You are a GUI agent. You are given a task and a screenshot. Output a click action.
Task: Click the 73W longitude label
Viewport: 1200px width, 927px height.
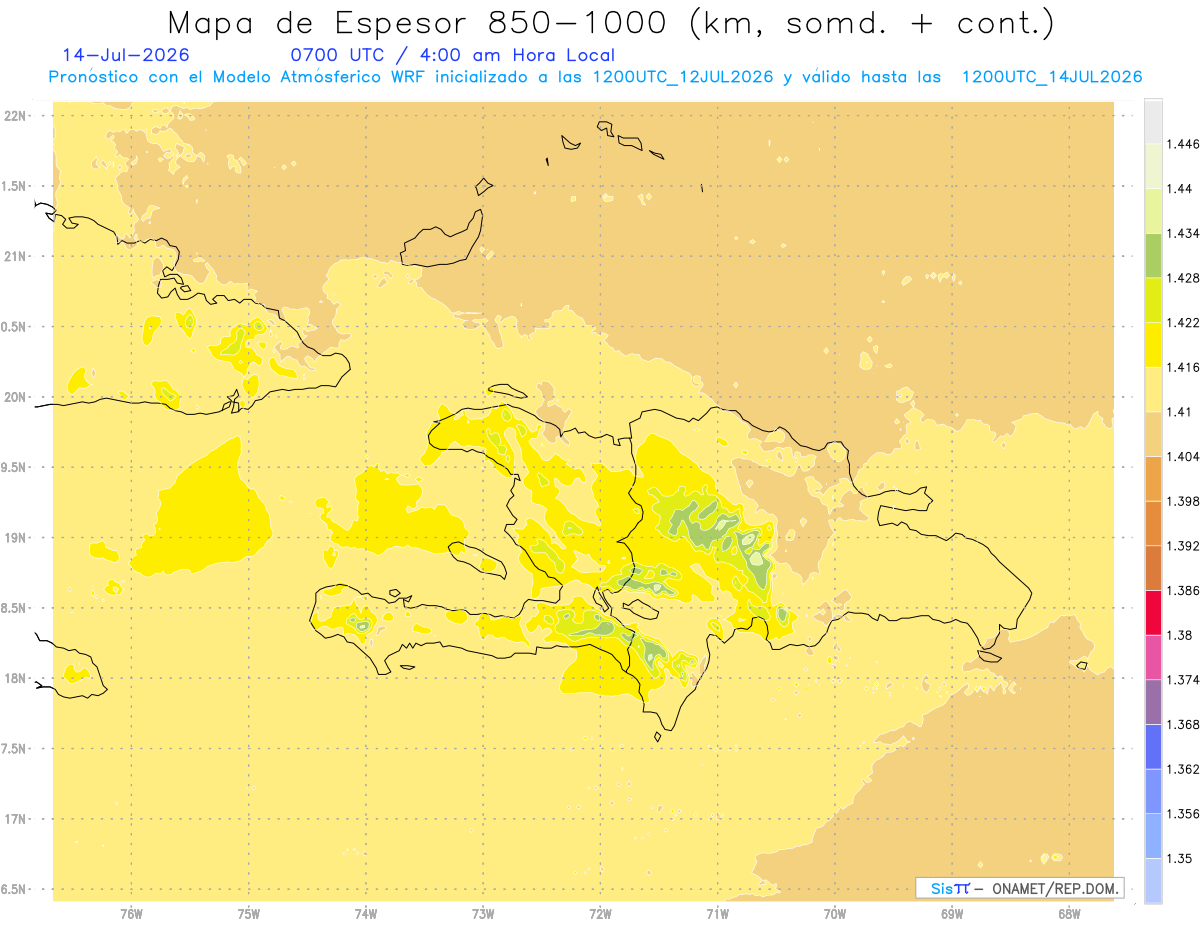483,914
